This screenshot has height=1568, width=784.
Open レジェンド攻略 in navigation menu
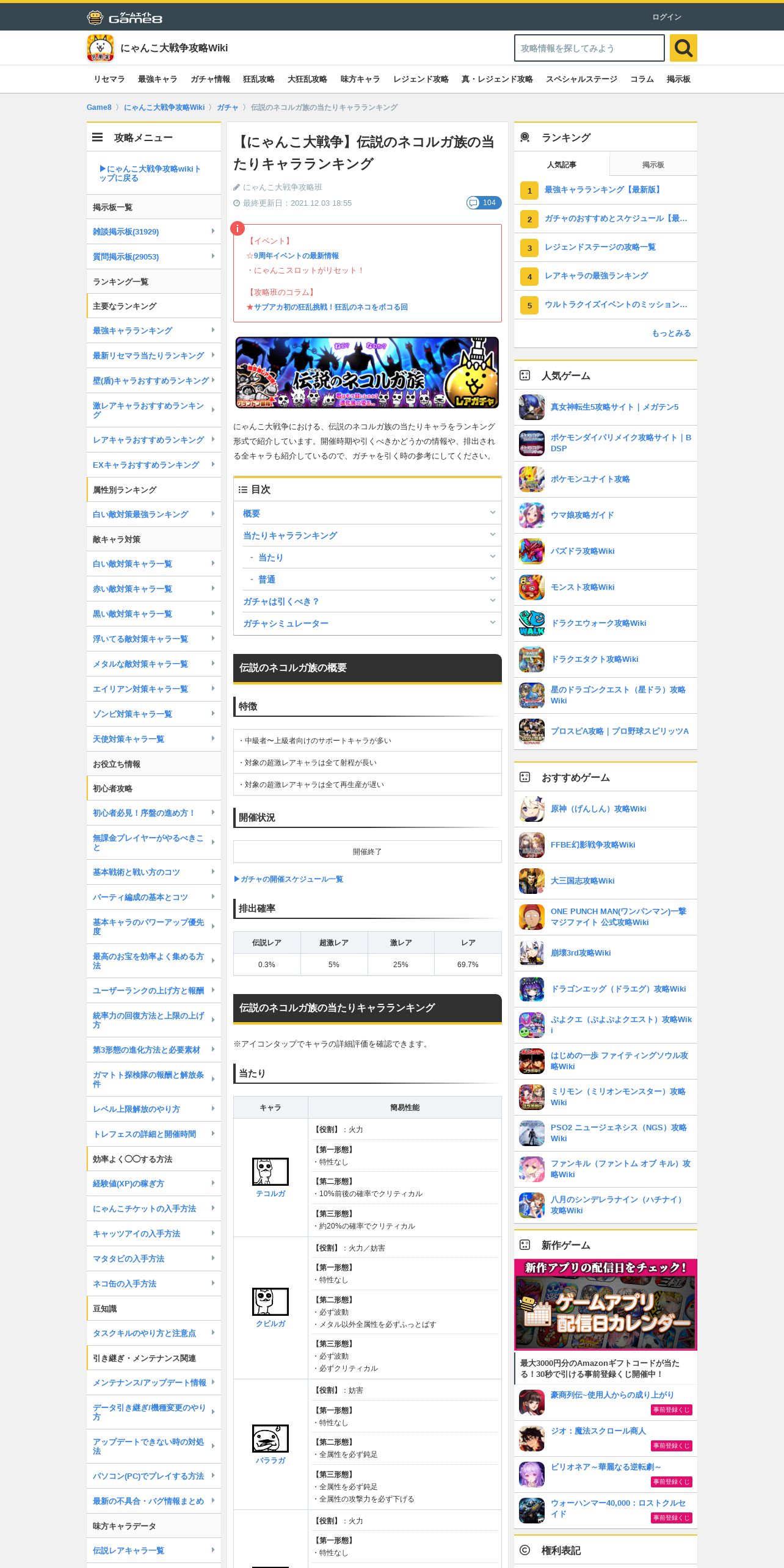tap(421, 79)
